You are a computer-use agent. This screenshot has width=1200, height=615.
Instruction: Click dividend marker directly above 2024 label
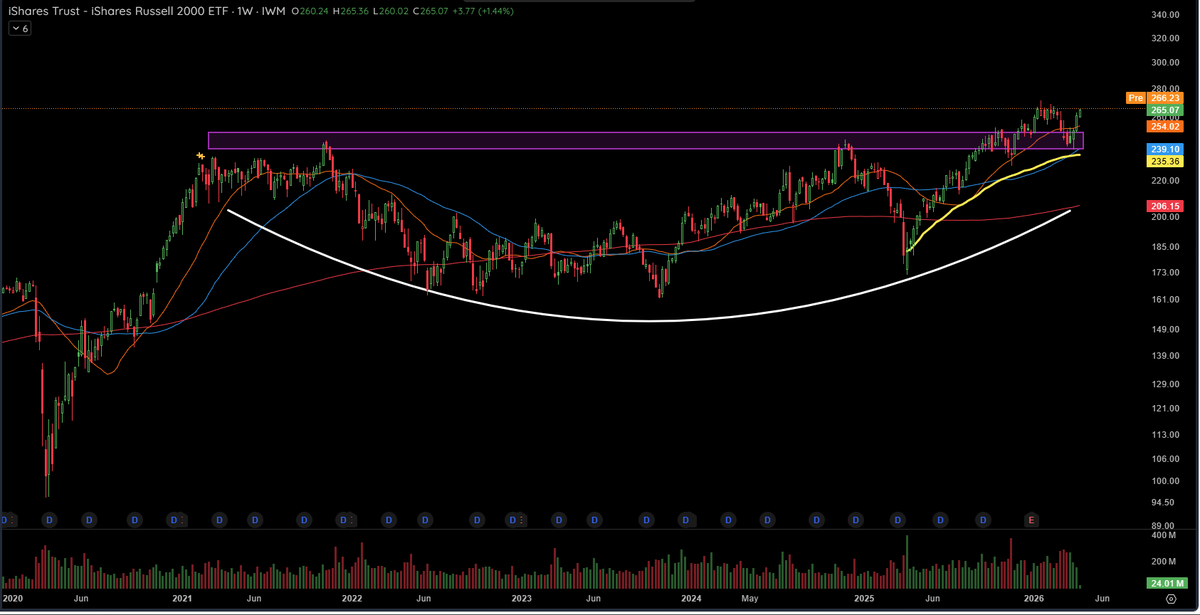tap(688, 521)
